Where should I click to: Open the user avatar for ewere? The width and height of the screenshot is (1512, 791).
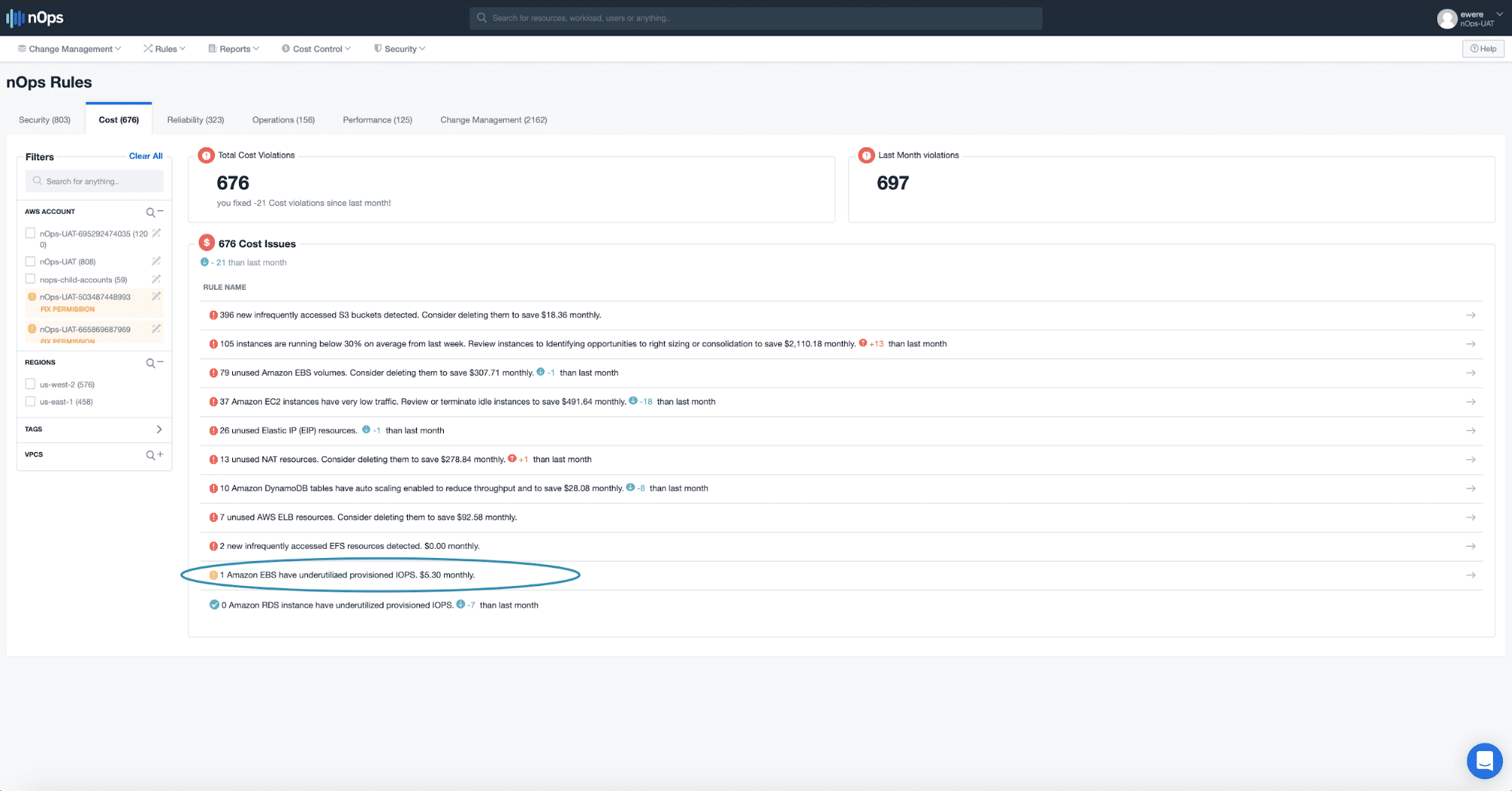[x=1446, y=18]
